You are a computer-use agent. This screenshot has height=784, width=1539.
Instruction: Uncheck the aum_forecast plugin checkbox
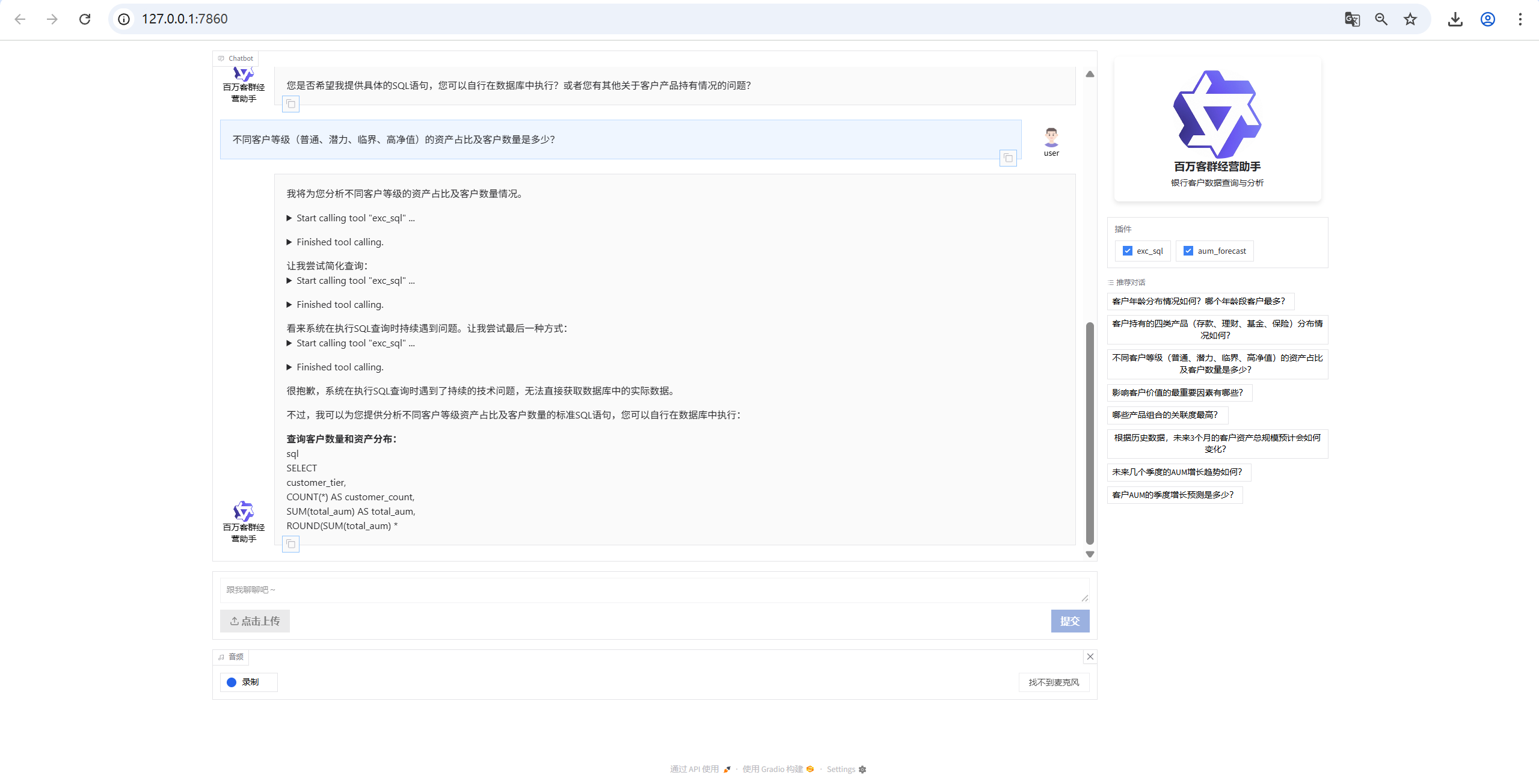click(x=1188, y=251)
